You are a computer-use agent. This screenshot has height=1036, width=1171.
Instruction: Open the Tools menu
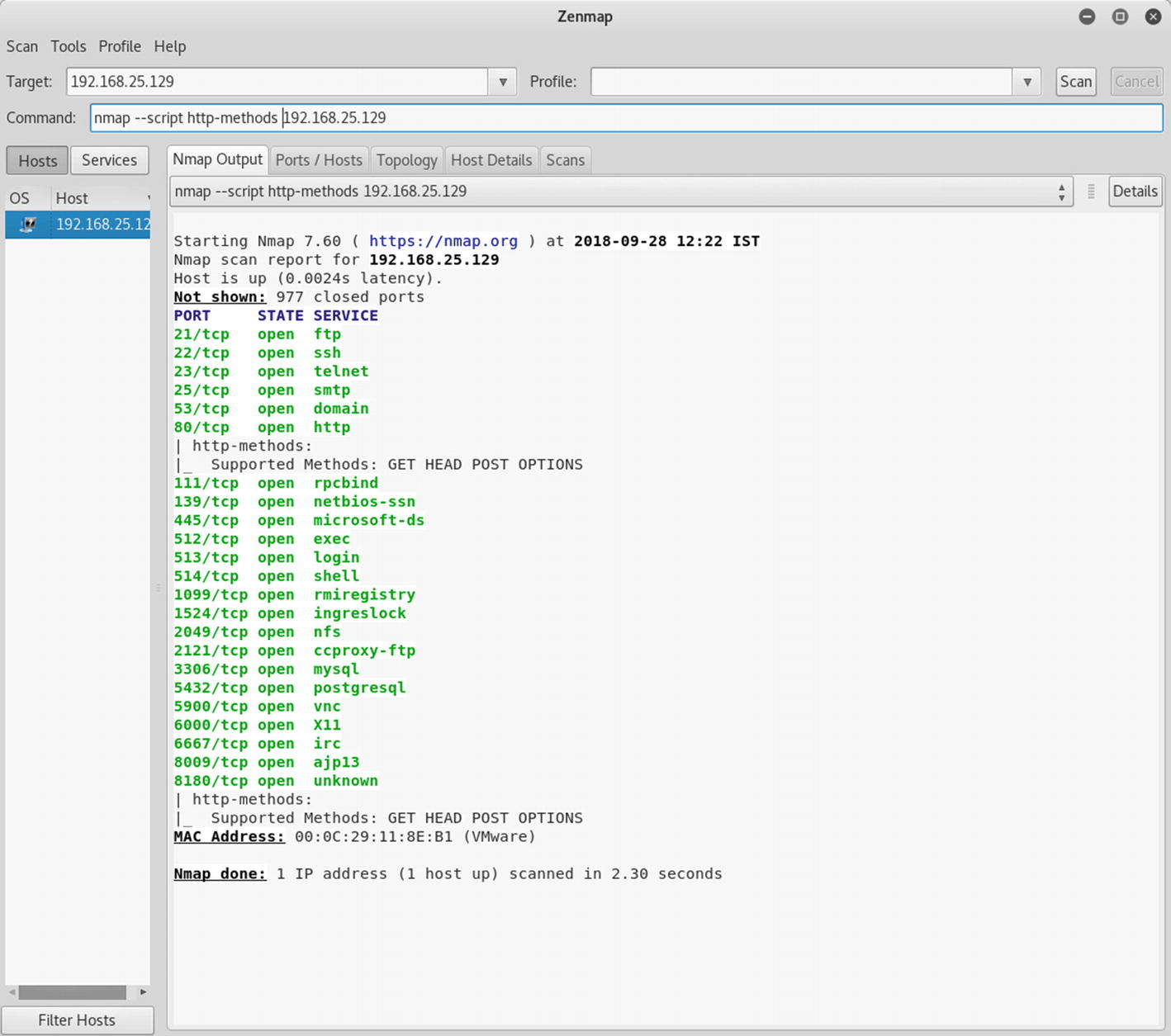(68, 46)
